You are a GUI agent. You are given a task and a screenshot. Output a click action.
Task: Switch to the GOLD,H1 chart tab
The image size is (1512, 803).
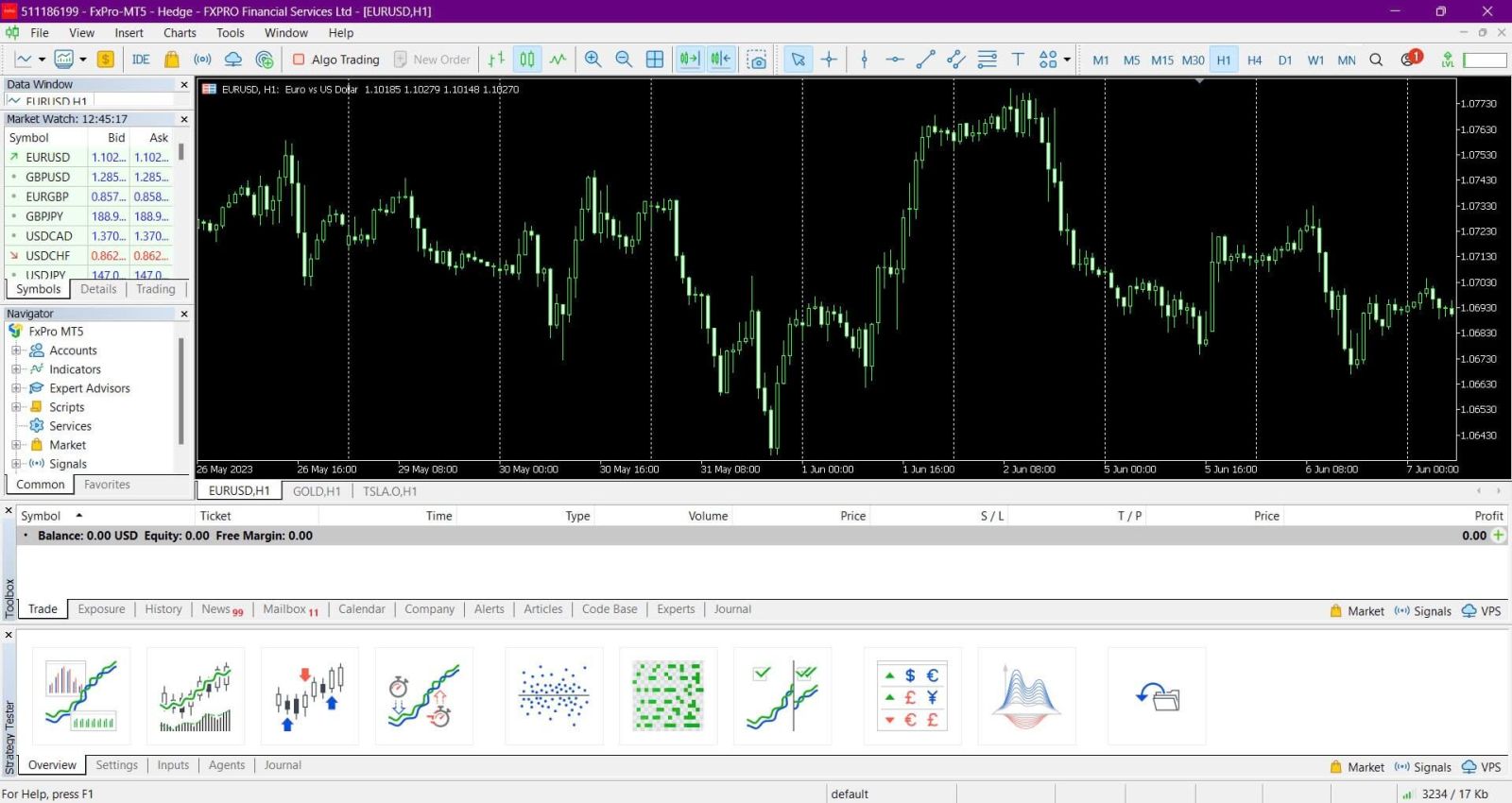(316, 491)
